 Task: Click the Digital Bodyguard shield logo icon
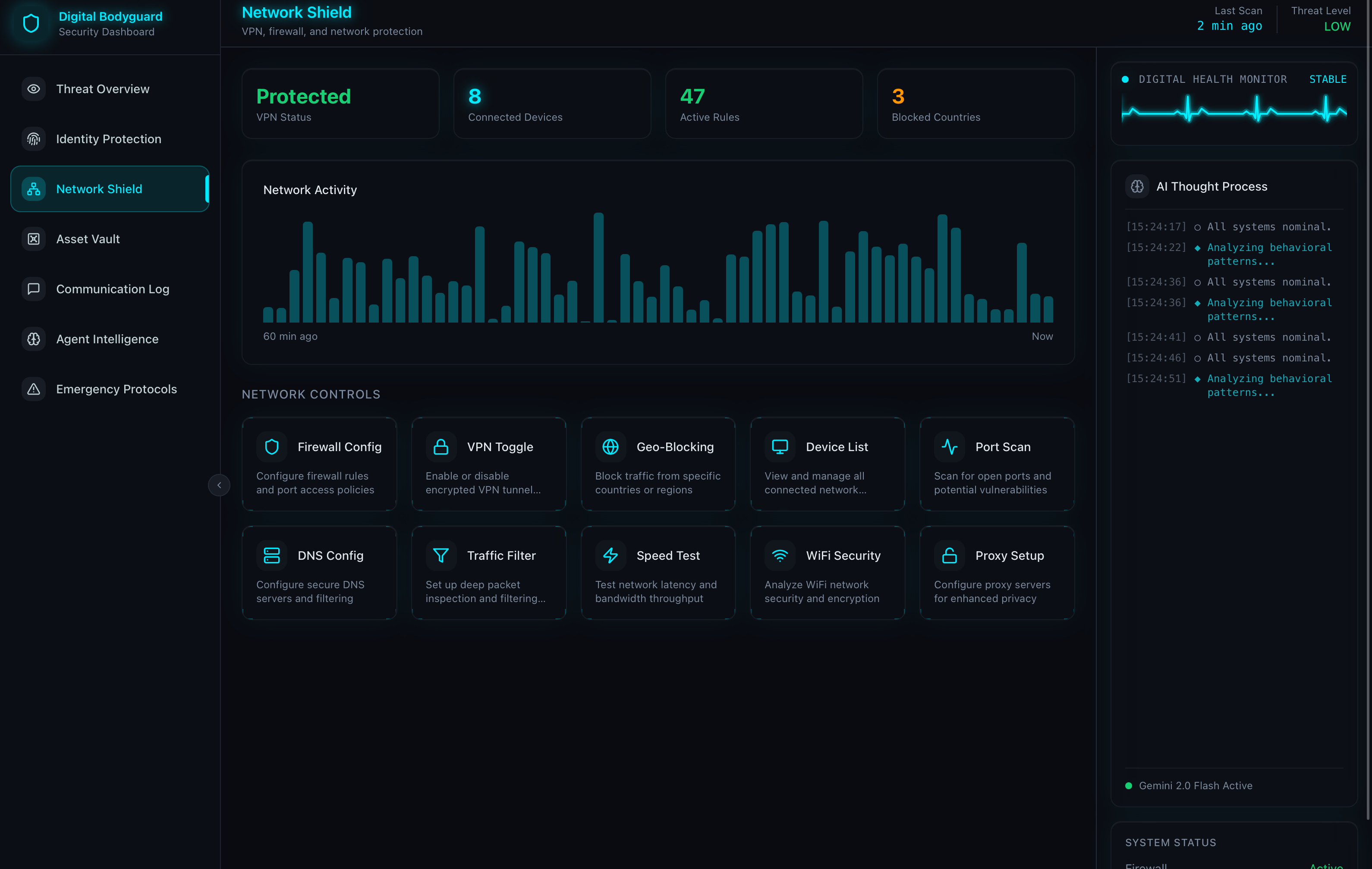(31, 23)
